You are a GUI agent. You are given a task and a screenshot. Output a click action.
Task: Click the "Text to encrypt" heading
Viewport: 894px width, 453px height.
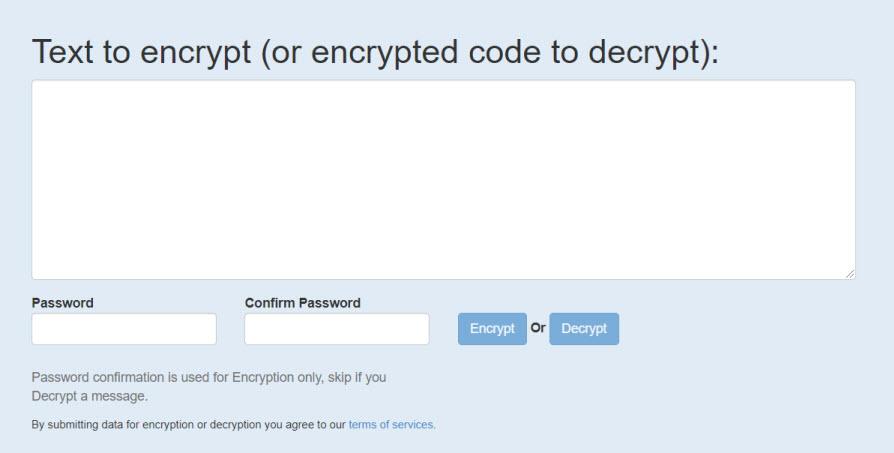140,52
